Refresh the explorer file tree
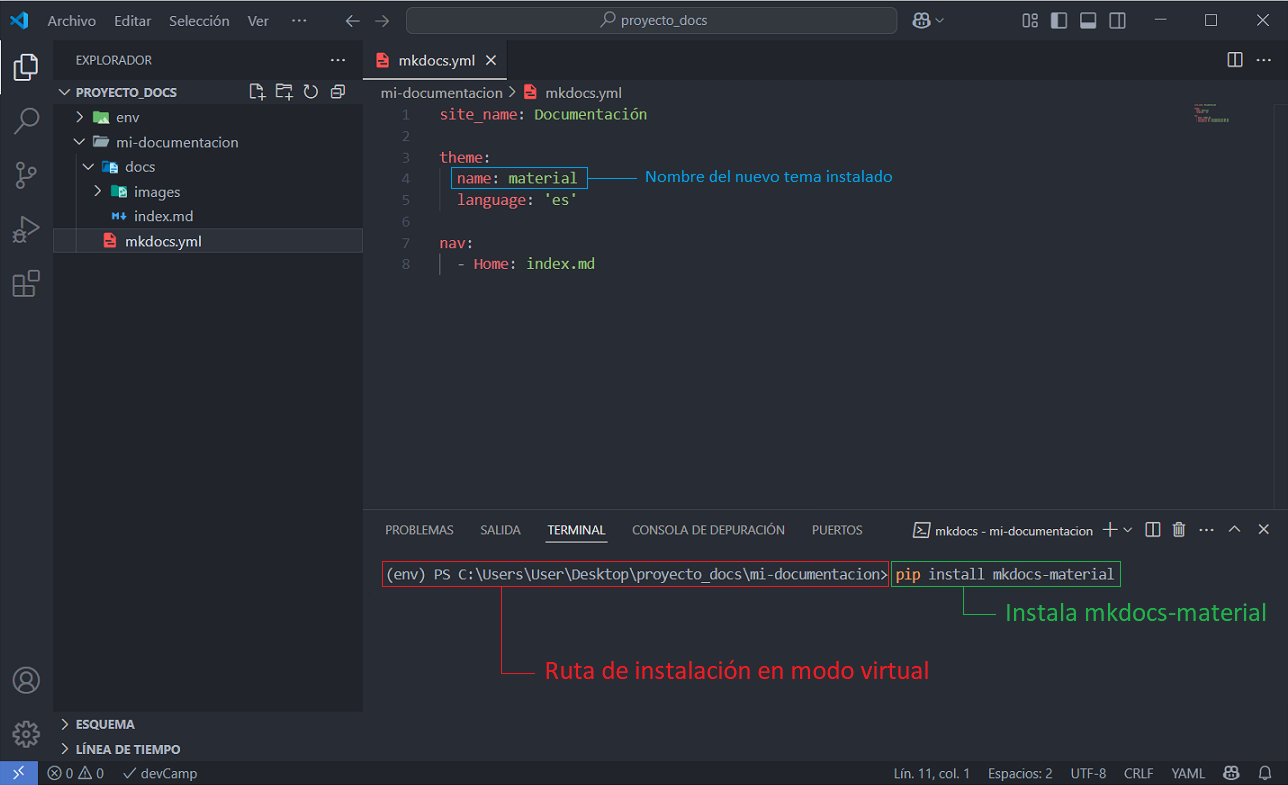This screenshot has height=785, width=1288. click(x=311, y=92)
